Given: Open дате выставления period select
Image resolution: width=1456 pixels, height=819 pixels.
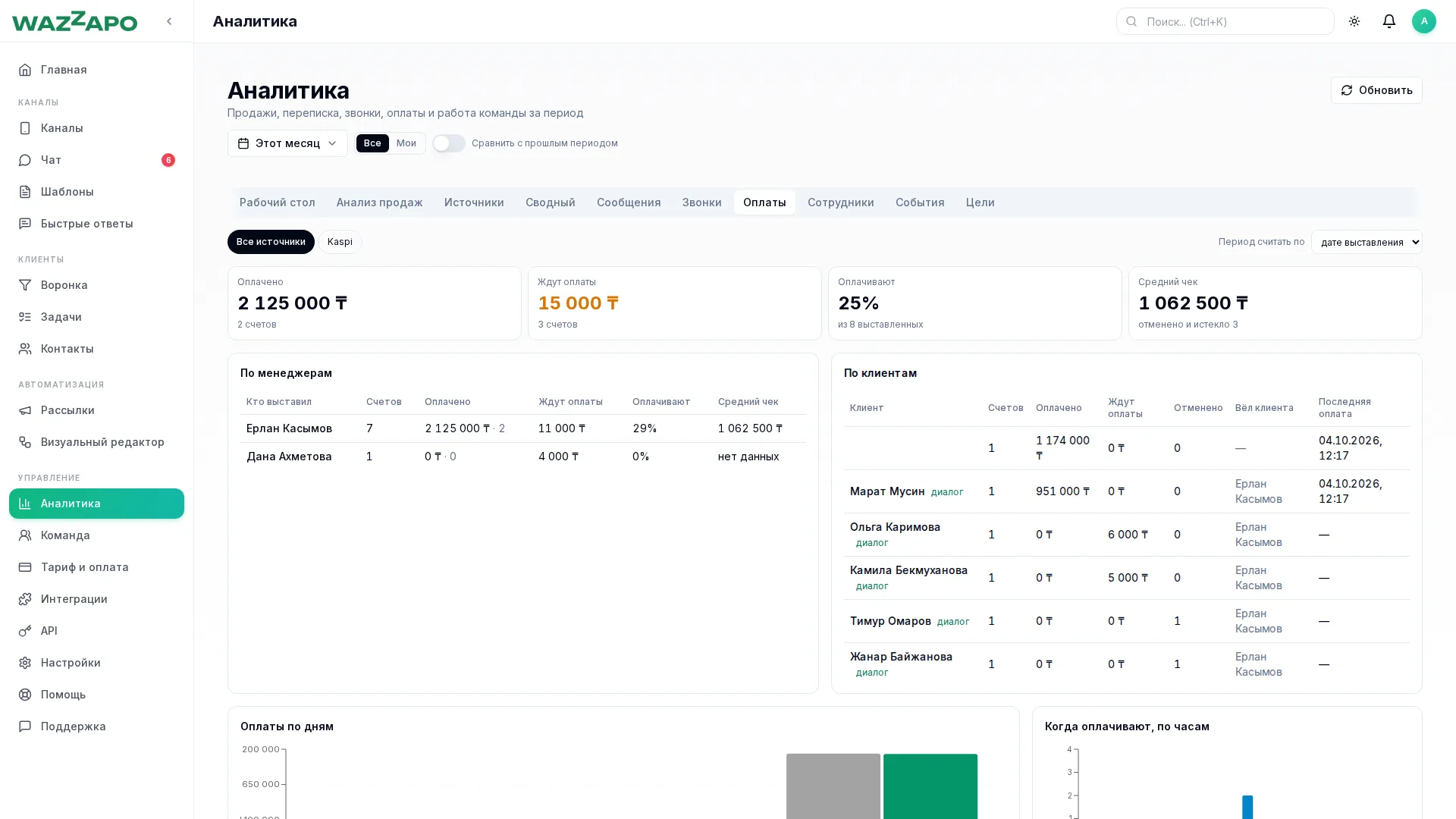Looking at the screenshot, I should (x=1367, y=242).
